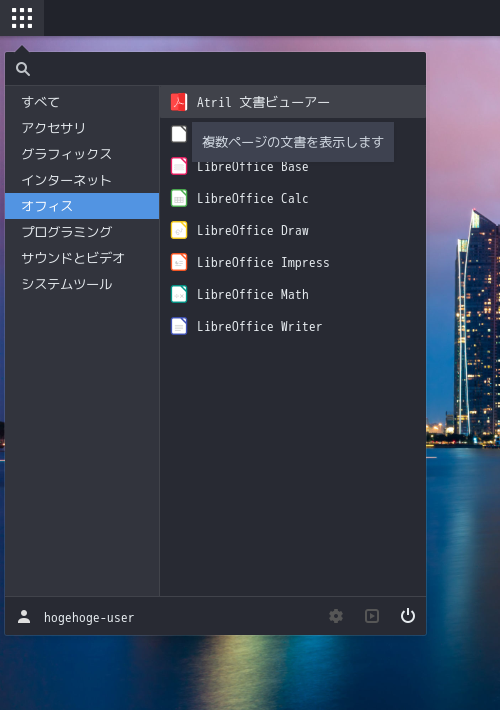
Task: Click the lock screen play icon
Action: coord(372,616)
